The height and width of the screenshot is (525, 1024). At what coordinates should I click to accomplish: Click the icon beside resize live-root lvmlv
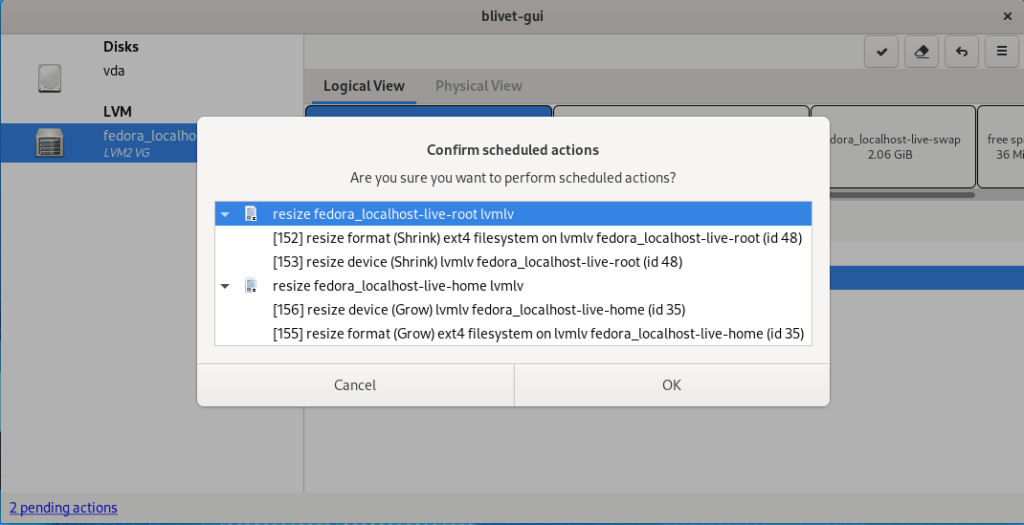coord(251,214)
